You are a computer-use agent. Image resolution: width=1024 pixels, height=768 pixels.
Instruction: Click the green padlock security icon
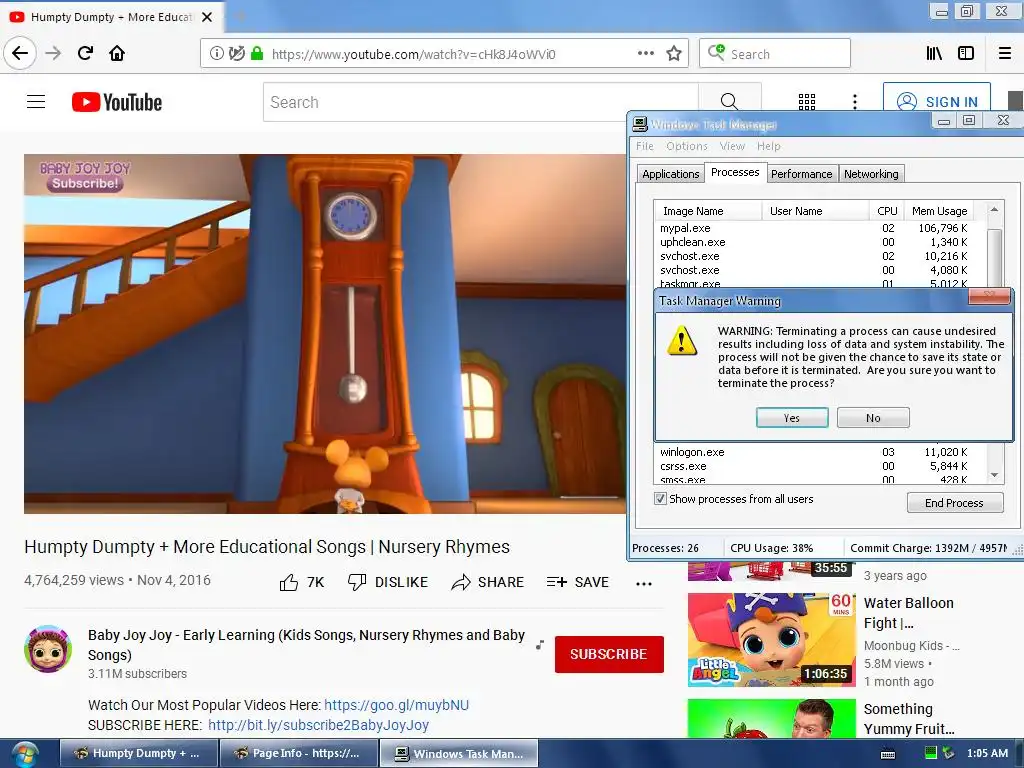[257, 54]
